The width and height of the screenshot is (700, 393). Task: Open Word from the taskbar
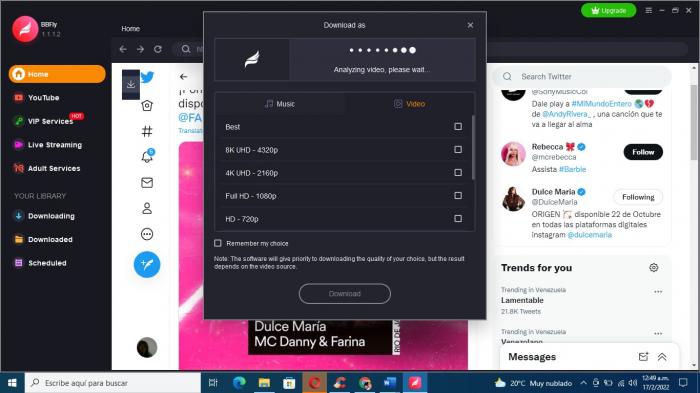(389, 383)
